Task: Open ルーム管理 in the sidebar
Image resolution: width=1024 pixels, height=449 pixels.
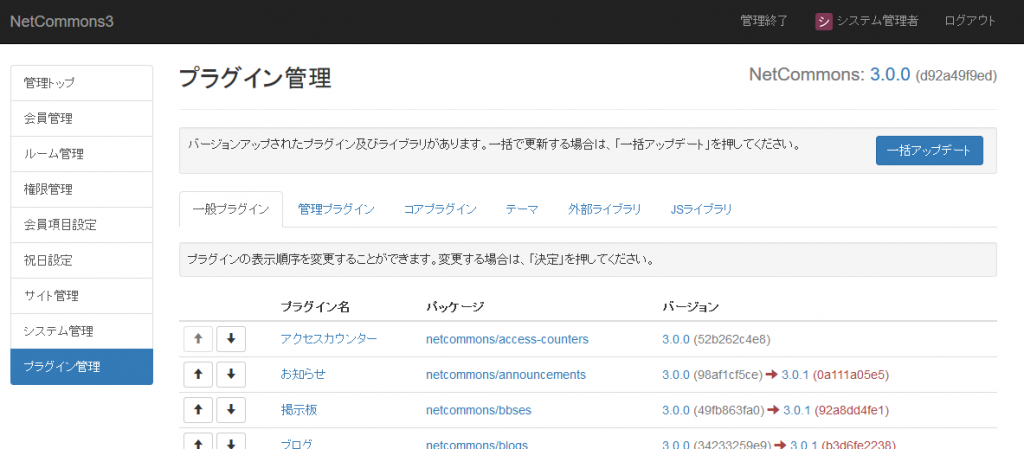Action: pyautogui.click(x=81, y=154)
